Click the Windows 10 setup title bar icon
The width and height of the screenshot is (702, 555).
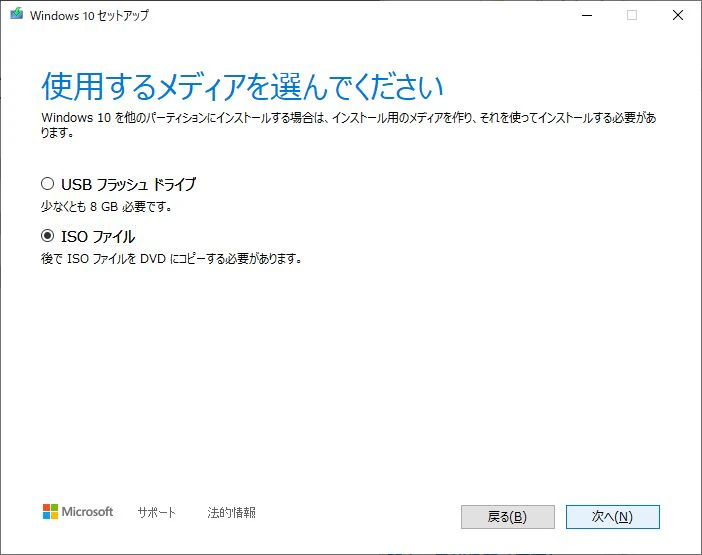pyautogui.click(x=17, y=14)
